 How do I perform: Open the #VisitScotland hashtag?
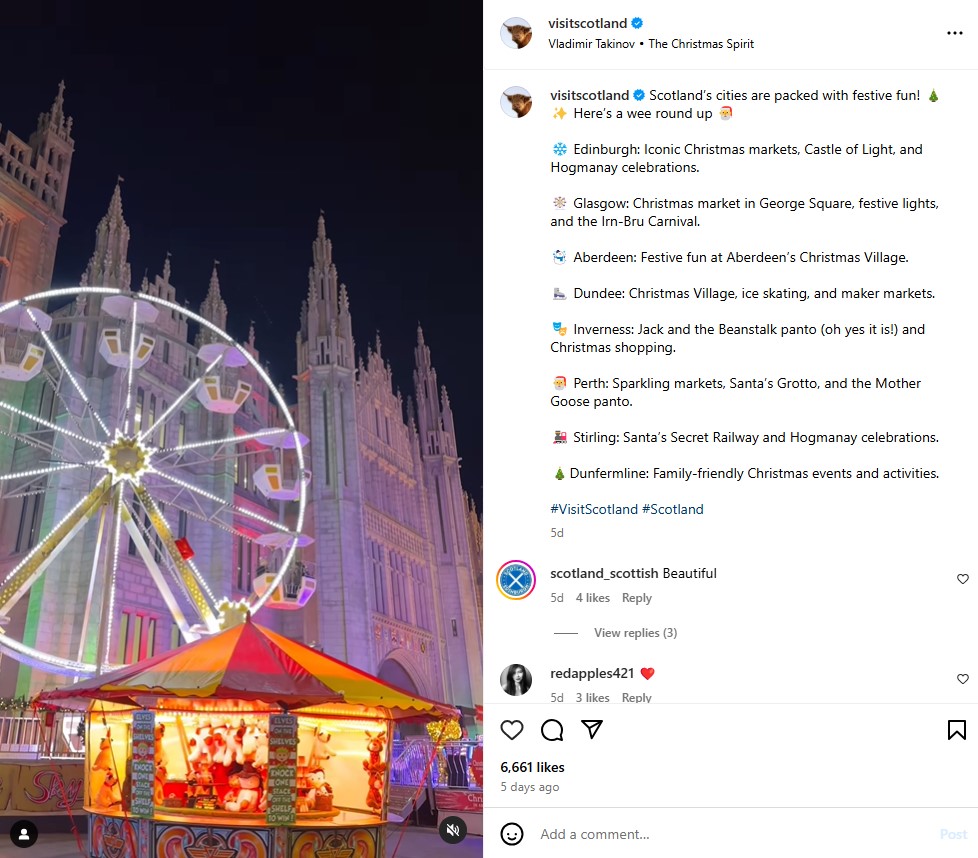pos(594,509)
